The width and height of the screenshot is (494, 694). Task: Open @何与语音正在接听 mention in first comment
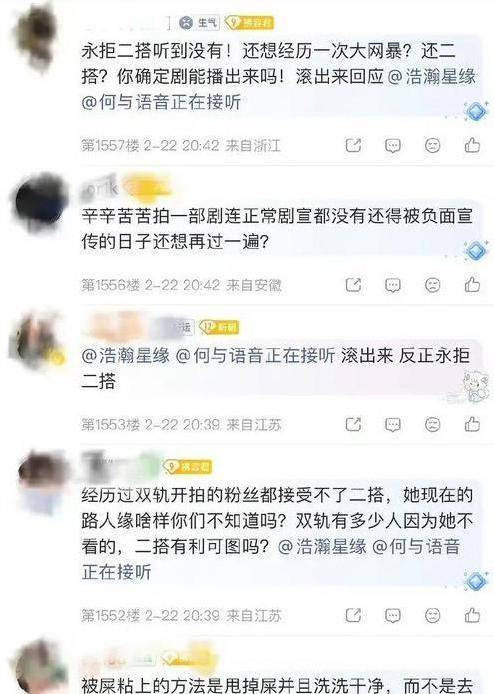(x=161, y=102)
